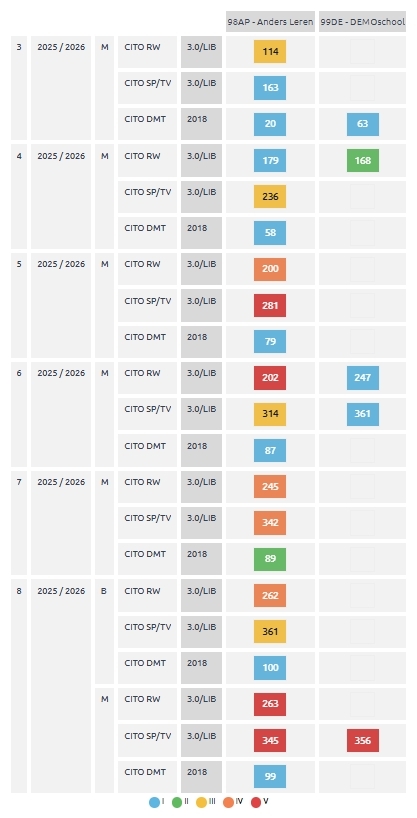Open the yellow 361 score in group 8
Viewport: 417px width, 818px height.
pos(270,632)
